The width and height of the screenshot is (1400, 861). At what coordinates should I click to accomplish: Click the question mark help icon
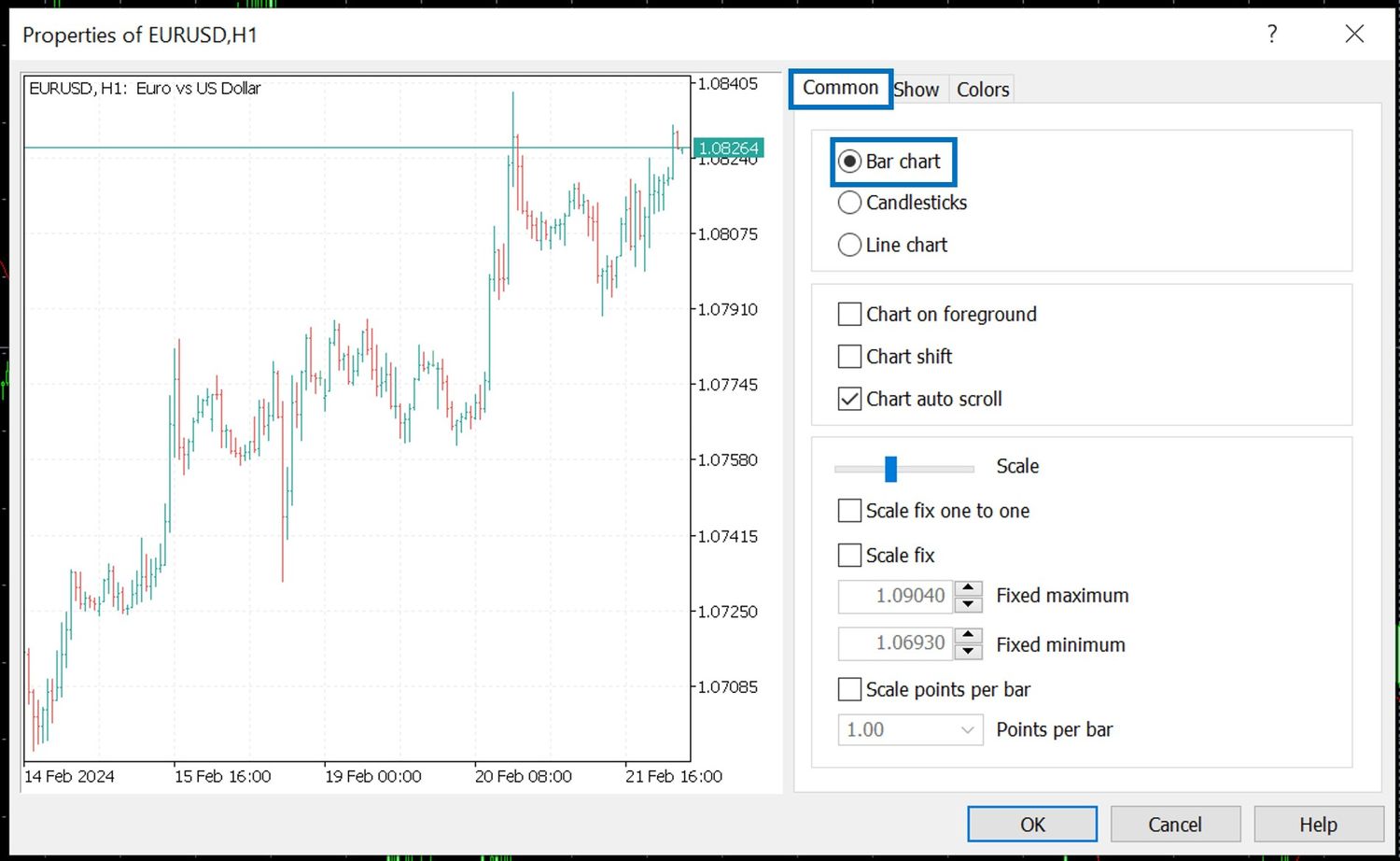[1271, 35]
